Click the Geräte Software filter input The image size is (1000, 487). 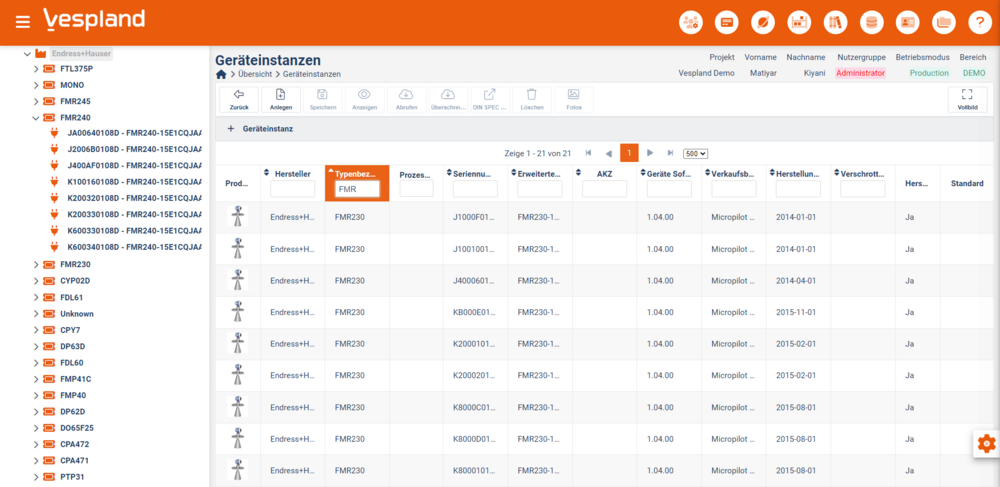click(x=669, y=189)
